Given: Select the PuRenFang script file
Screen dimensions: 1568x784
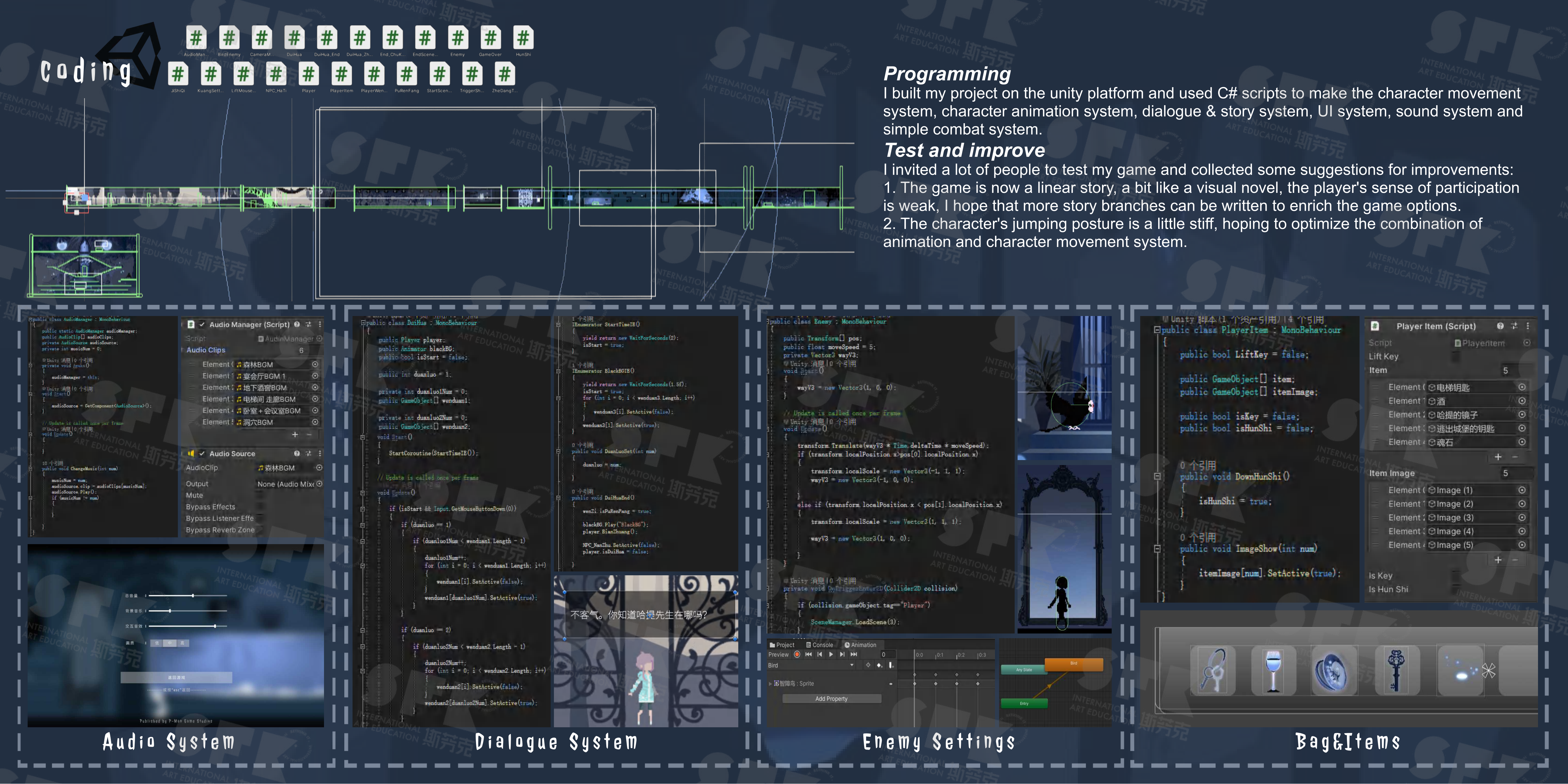Looking at the screenshot, I should 407,74.
